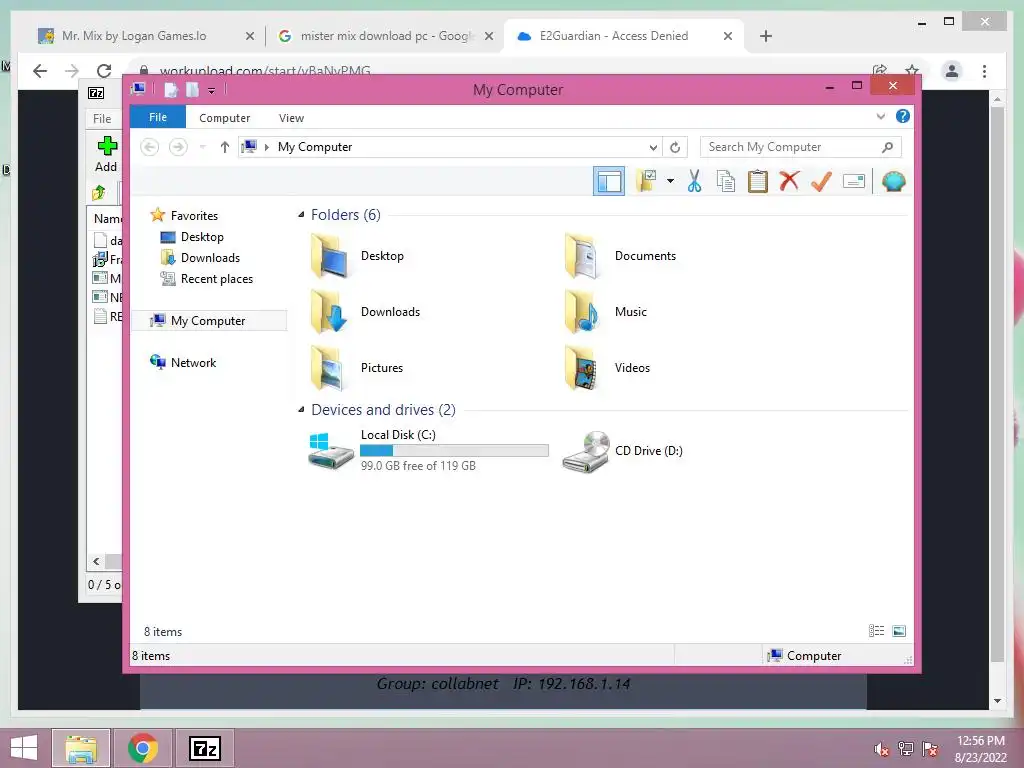Image resolution: width=1024 pixels, height=768 pixels.
Task: Reload the Chrome page
Action: click(x=104, y=71)
